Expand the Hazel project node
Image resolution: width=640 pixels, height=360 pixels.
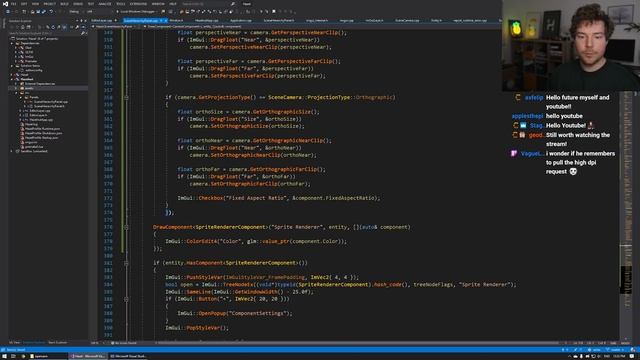[12, 74]
